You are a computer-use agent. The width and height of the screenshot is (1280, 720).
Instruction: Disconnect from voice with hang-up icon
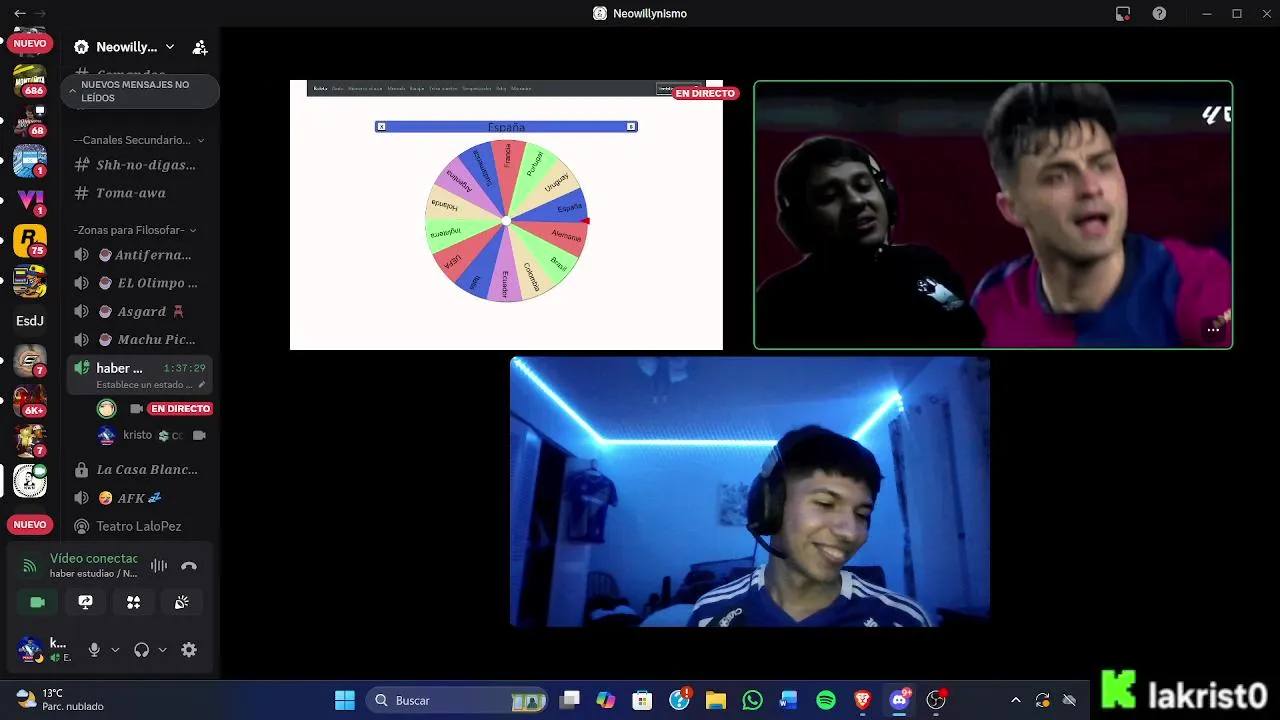(189, 566)
